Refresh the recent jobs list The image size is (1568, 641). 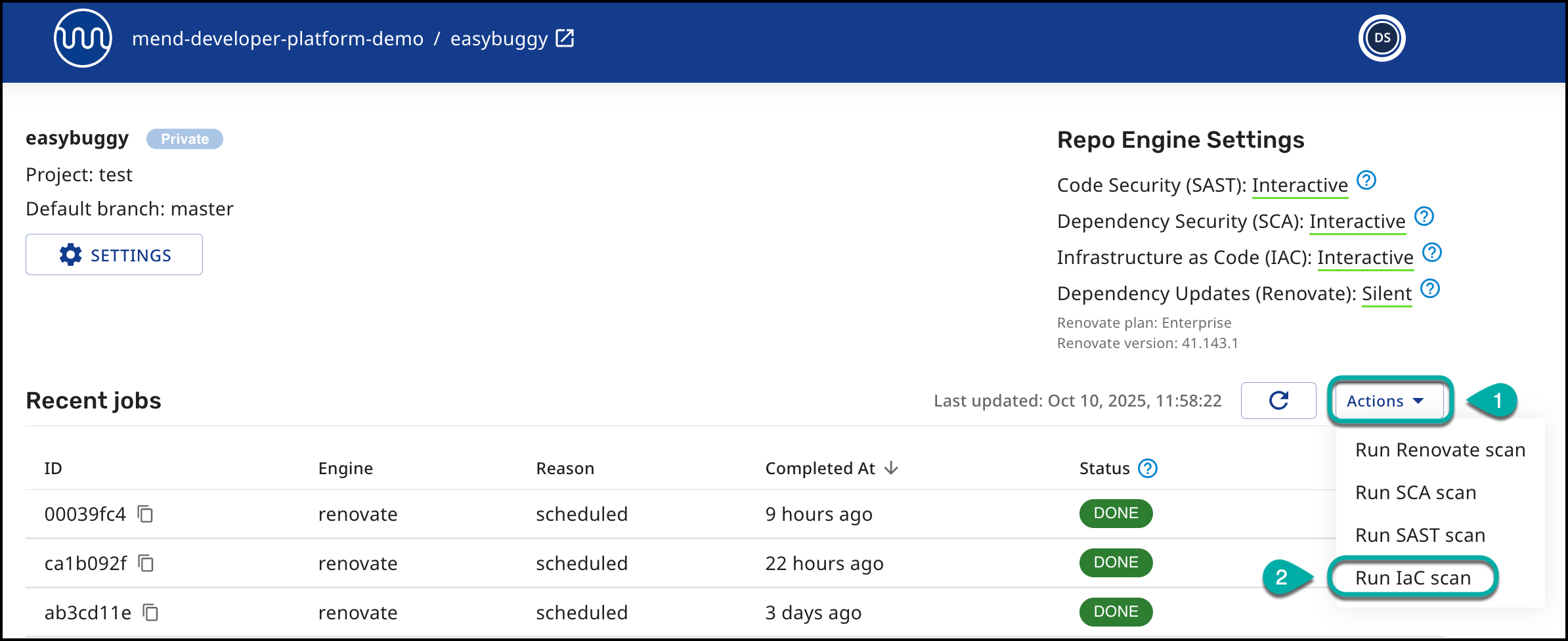coord(1278,401)
